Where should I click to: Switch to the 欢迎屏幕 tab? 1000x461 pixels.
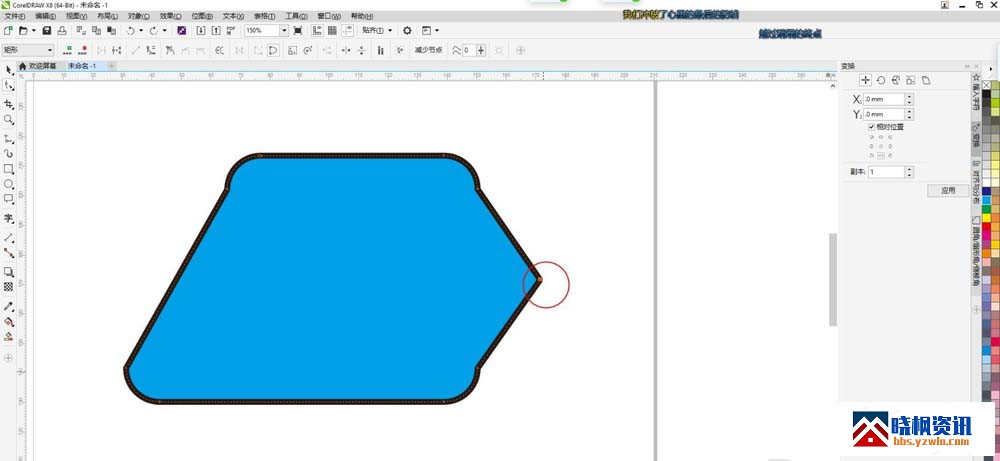point(39,66)
